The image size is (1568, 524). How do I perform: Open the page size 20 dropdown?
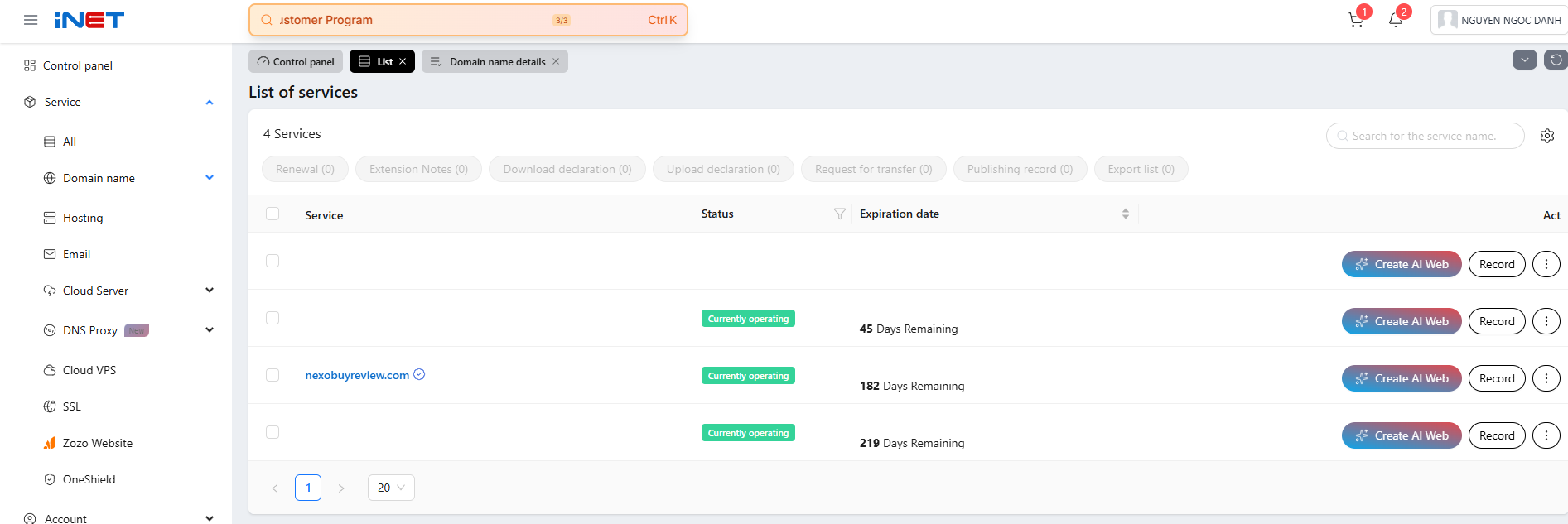(391, 488)
